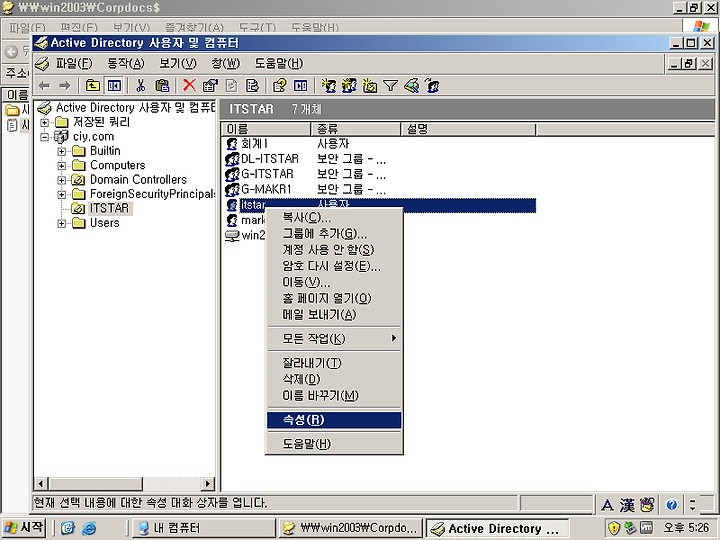Choose 메일 보내기(A)
This screenshot has width=720, height=540.
[x=334, y=315]
